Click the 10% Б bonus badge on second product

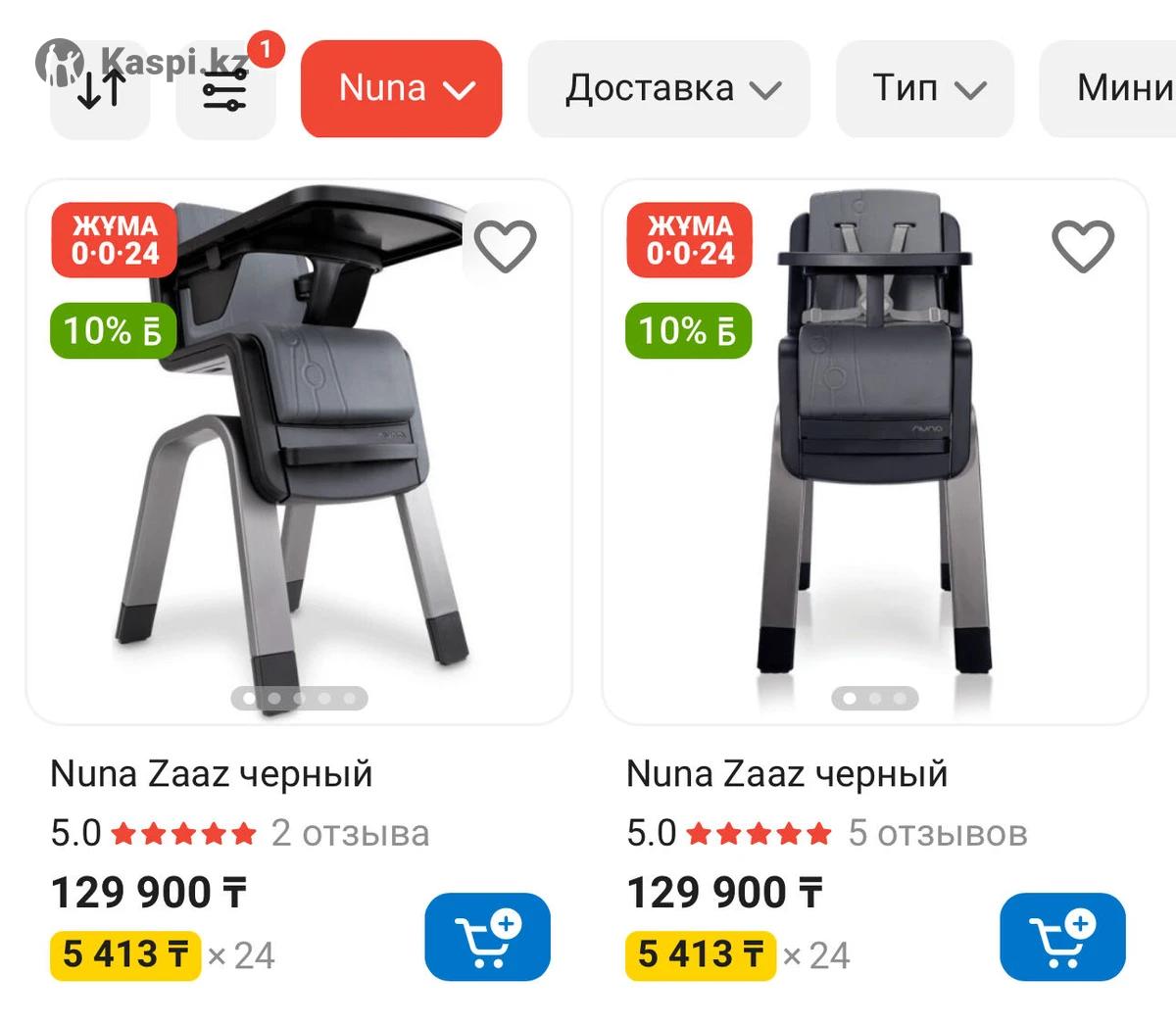pyautogui.click(x=689, y=330)
